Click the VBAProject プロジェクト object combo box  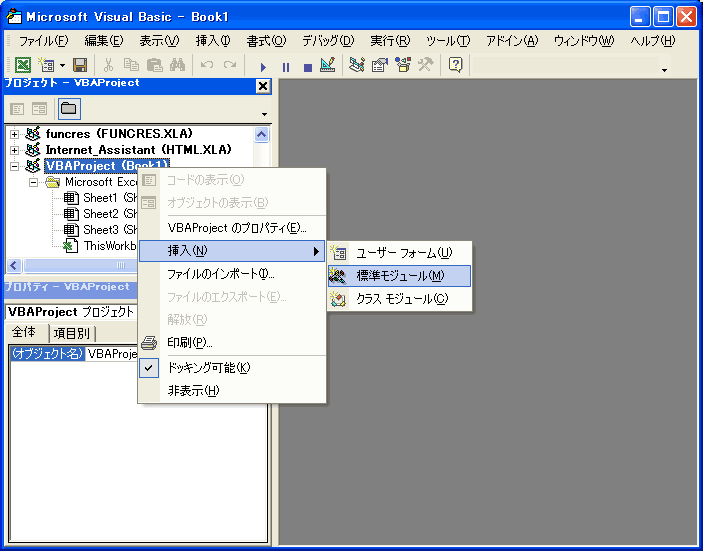point(72,312)
